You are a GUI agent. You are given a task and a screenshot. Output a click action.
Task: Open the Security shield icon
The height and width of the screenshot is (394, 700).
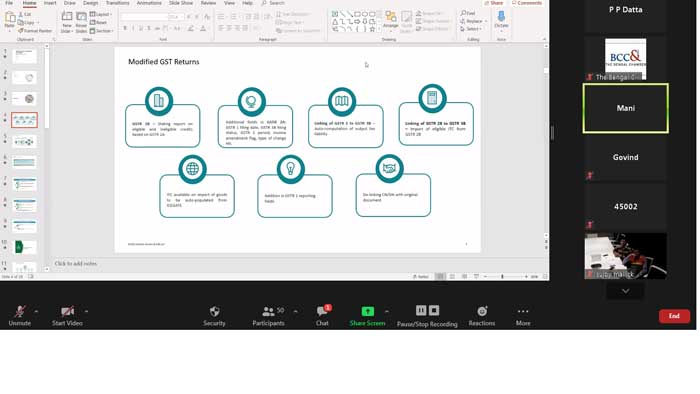(x=214, y=311)
